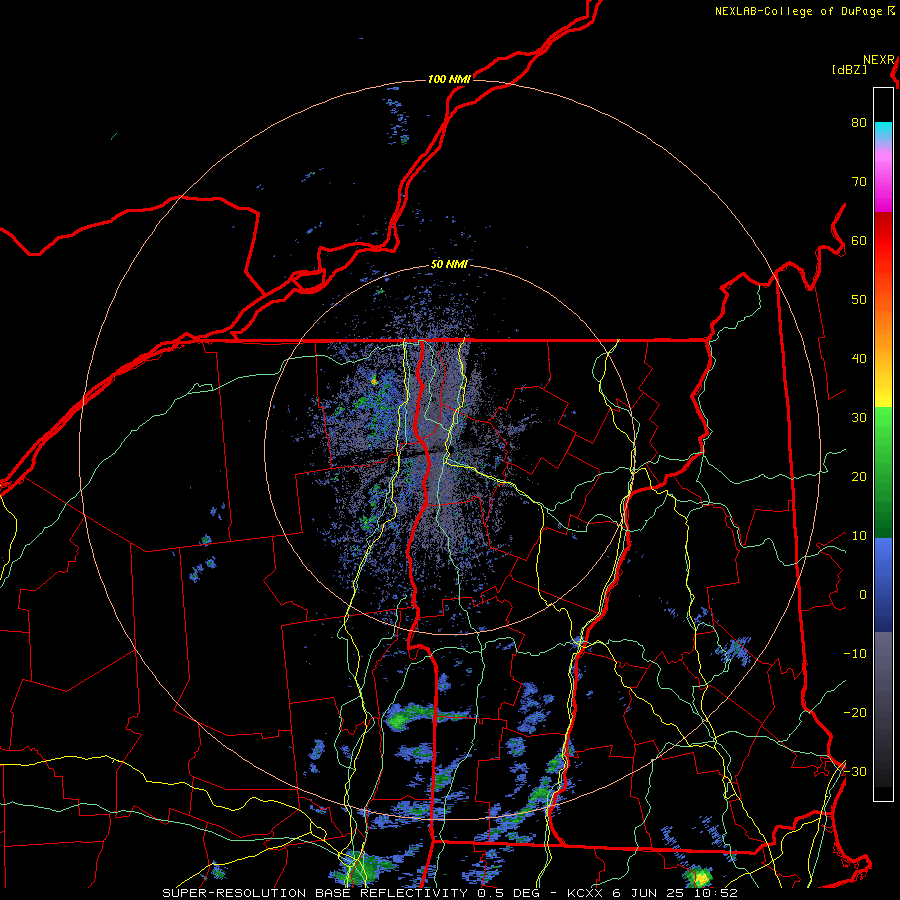Click the cyan top segment of color bar
This screenshot has height=900, width=900.
[x=883, y=131]
